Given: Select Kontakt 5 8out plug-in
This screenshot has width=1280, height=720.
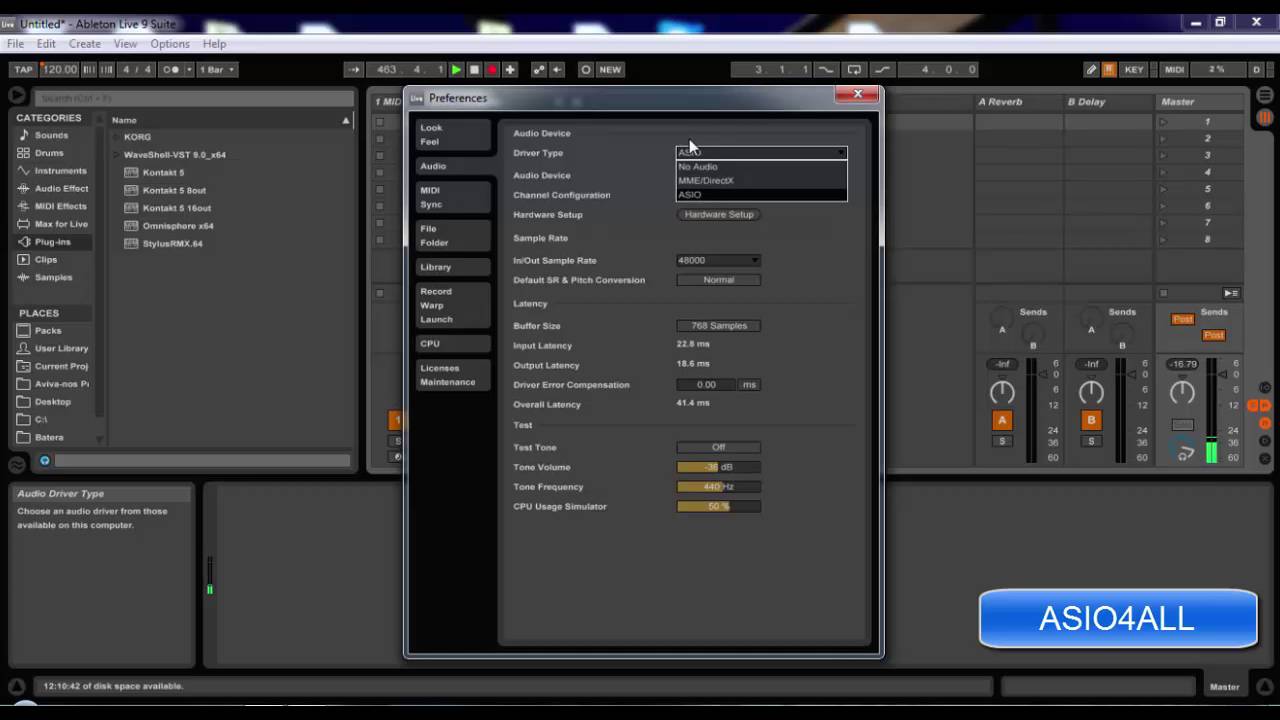Looking at the screenshot, I should [x=174, y=190].
